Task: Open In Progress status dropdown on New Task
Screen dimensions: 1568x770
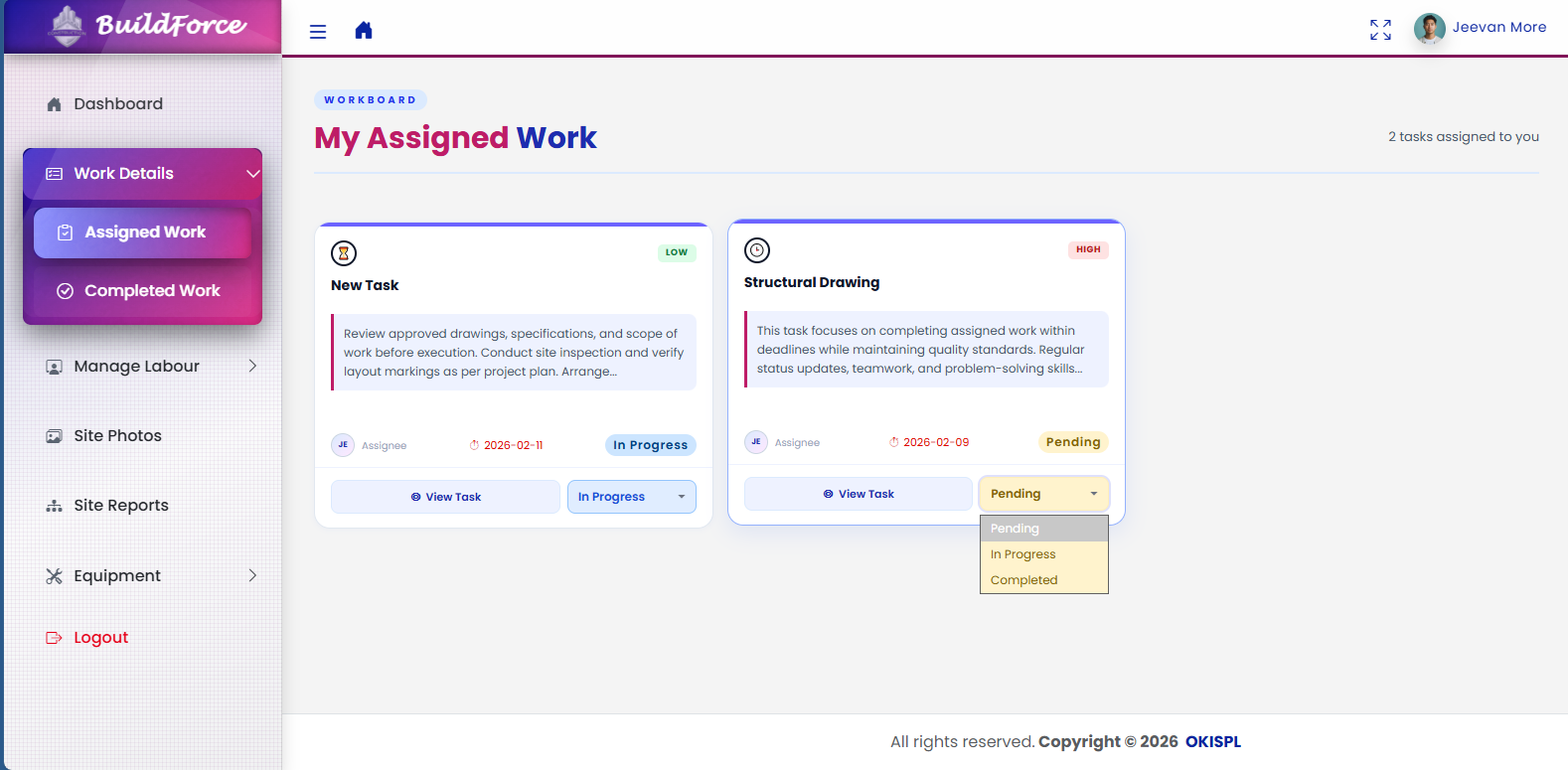Action: coord(632,497)
